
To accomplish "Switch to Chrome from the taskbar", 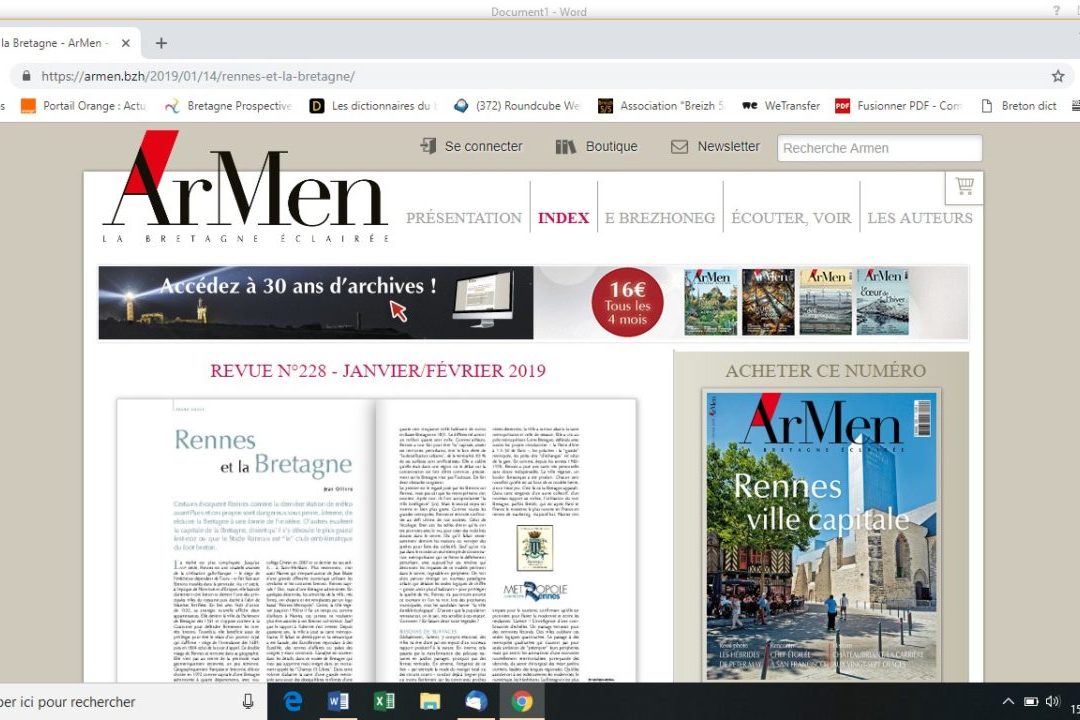I will click(521, 702).
